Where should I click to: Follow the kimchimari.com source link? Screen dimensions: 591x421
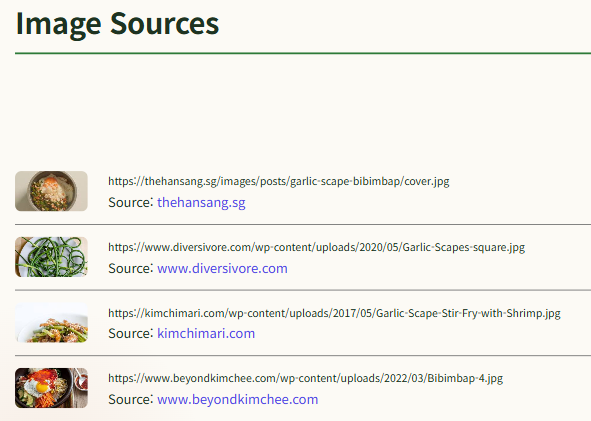(x=206, y=334)
